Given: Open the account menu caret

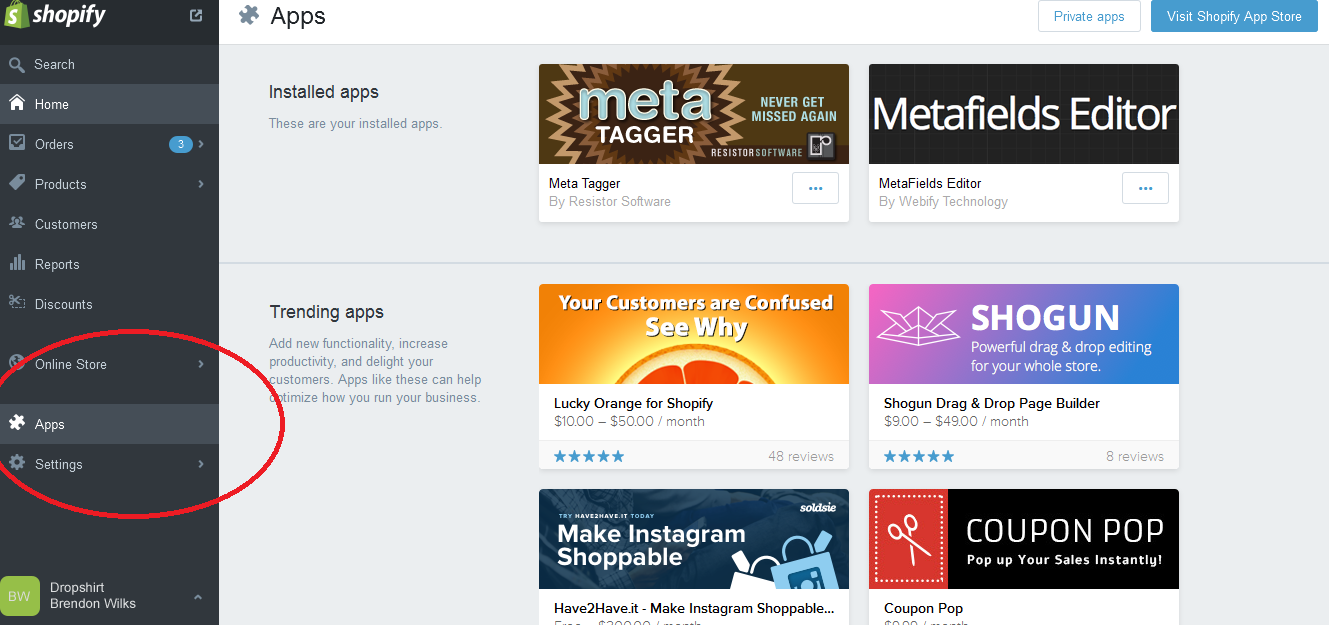Looking at the screenshot, I should pos(198,597).
